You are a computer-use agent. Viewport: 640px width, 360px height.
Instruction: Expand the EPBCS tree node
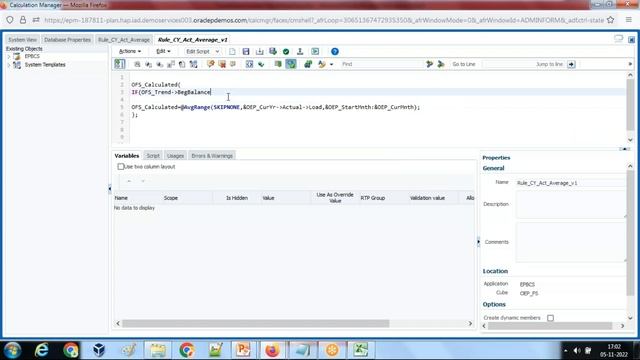coord(9,56)
